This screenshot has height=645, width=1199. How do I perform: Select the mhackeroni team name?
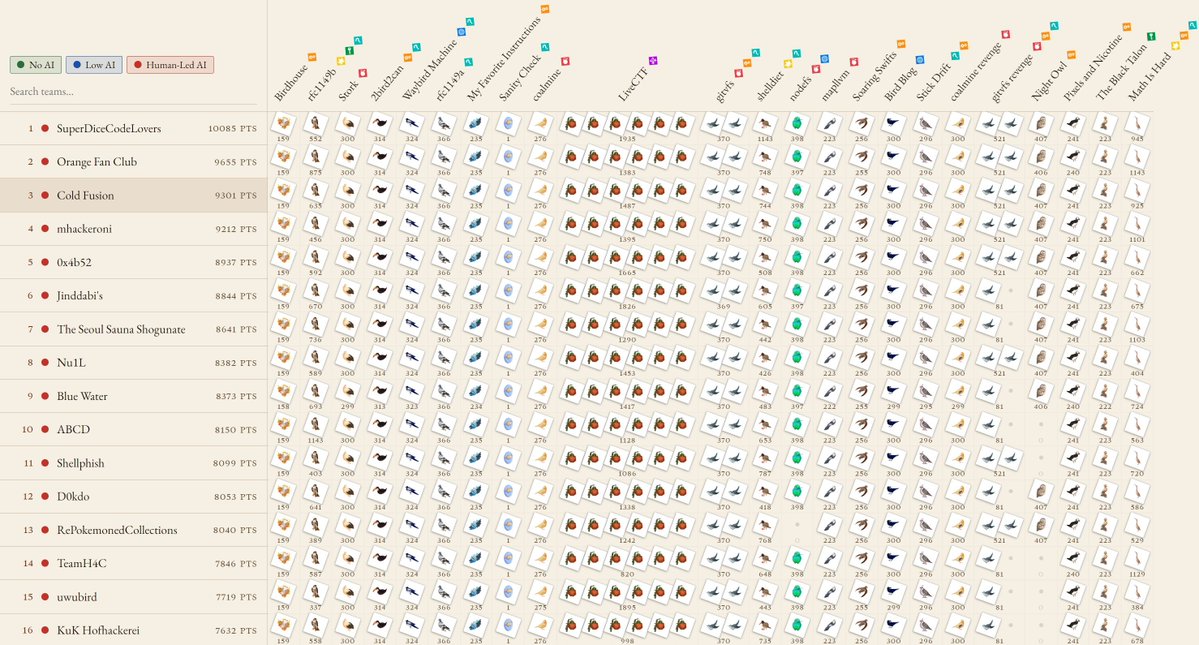(84, 229)
